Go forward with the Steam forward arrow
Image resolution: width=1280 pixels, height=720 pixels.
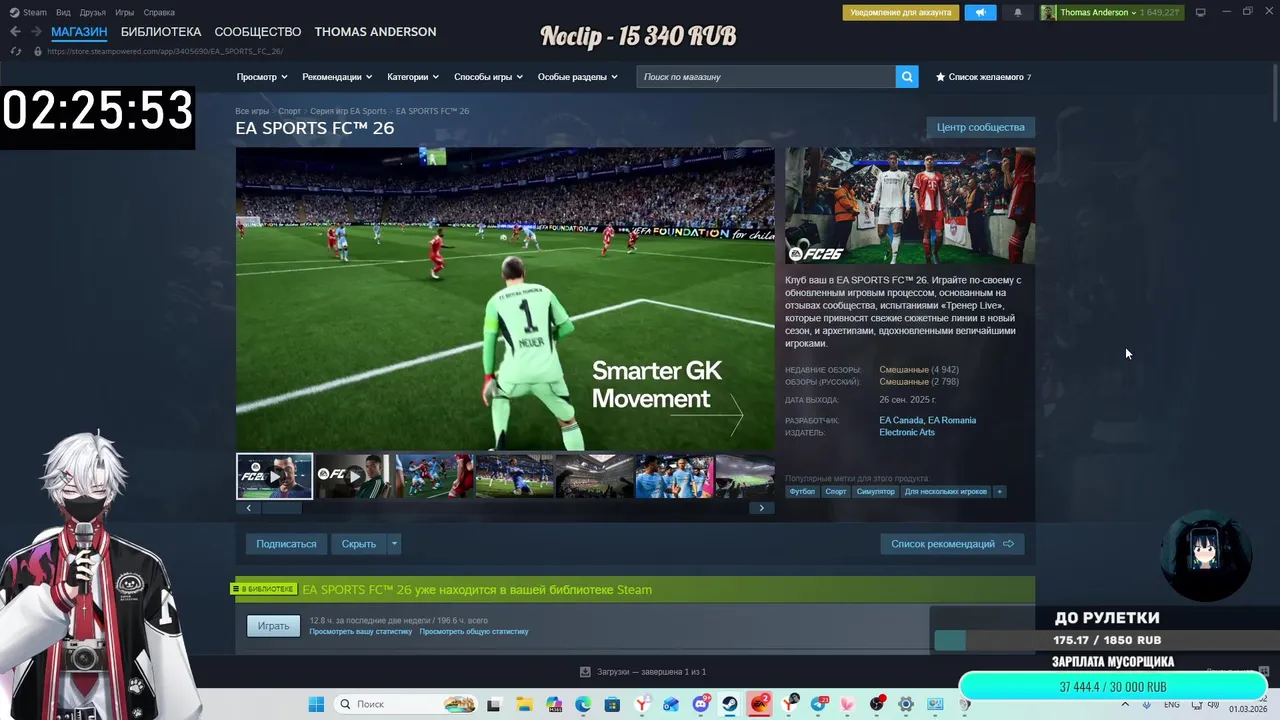coord(36,32)
